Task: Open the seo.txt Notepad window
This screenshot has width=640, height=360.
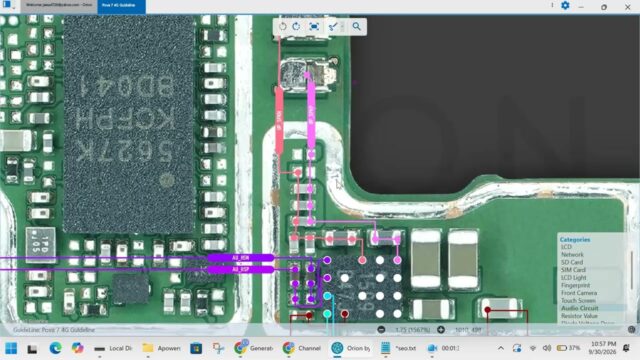Action: pos(398,348)
